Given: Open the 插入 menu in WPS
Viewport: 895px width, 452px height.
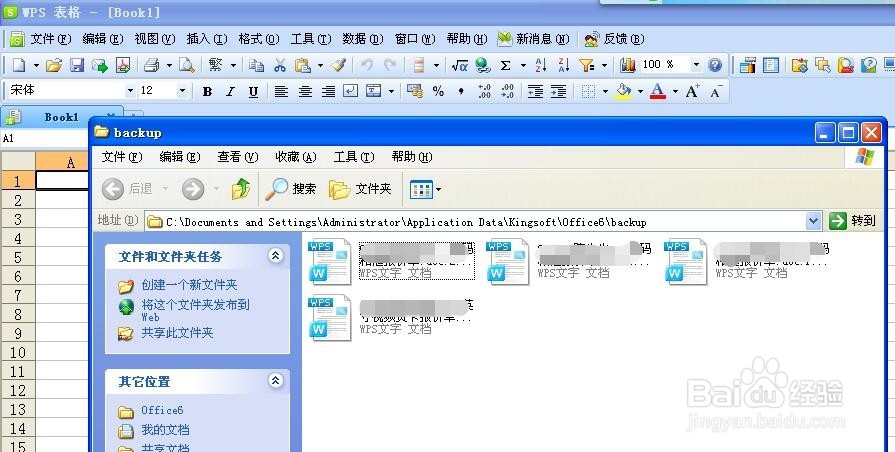Looking at the screenshot, I should click(207, 39).
